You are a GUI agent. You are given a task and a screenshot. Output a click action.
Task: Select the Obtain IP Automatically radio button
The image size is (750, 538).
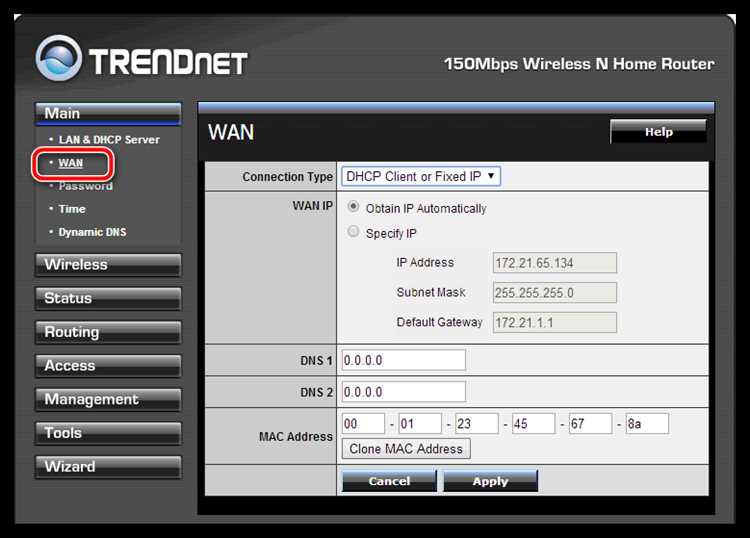[353, 207]
